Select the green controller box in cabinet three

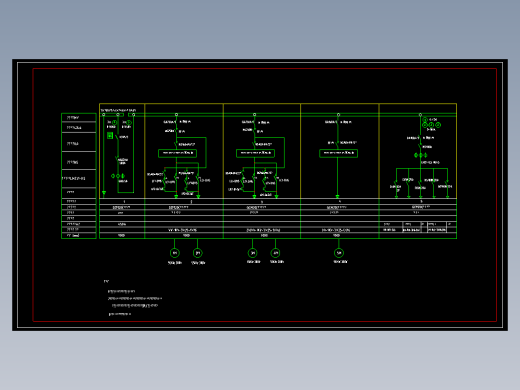point(255,153)
